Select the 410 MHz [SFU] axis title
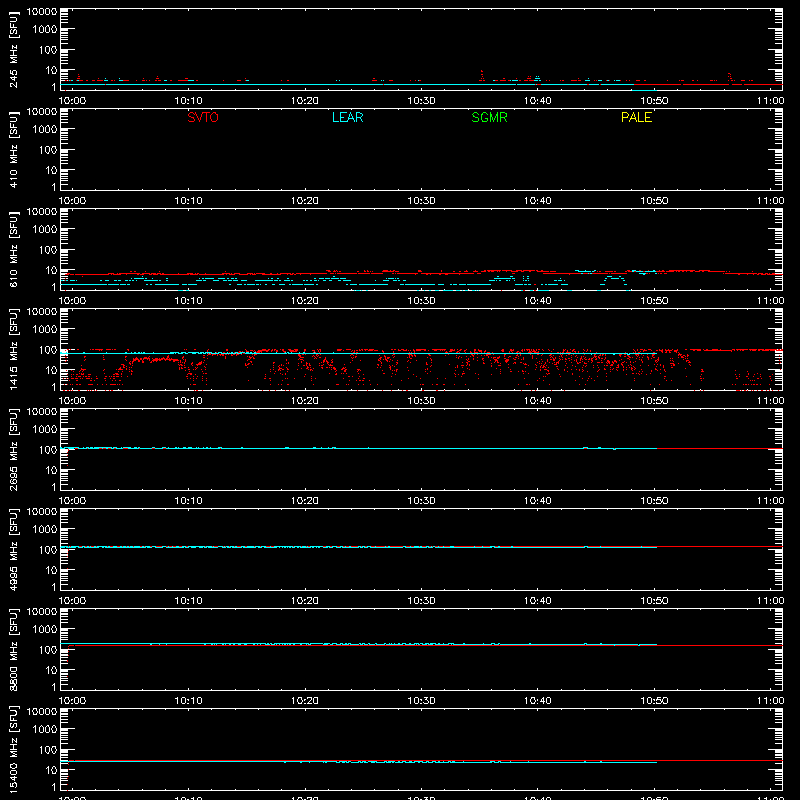800x800 pixels. 13,150
